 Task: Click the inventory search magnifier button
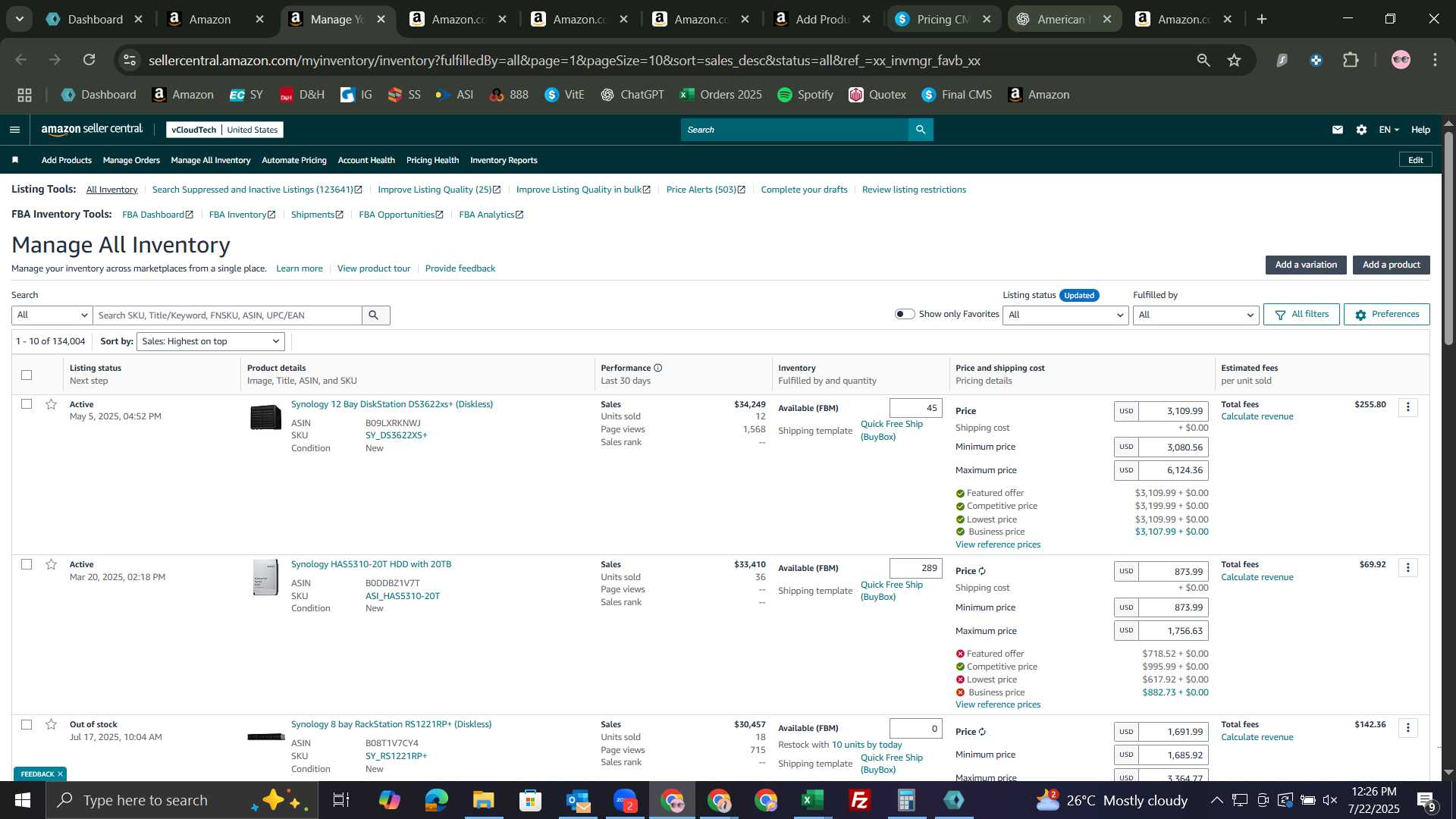[374, 315]
